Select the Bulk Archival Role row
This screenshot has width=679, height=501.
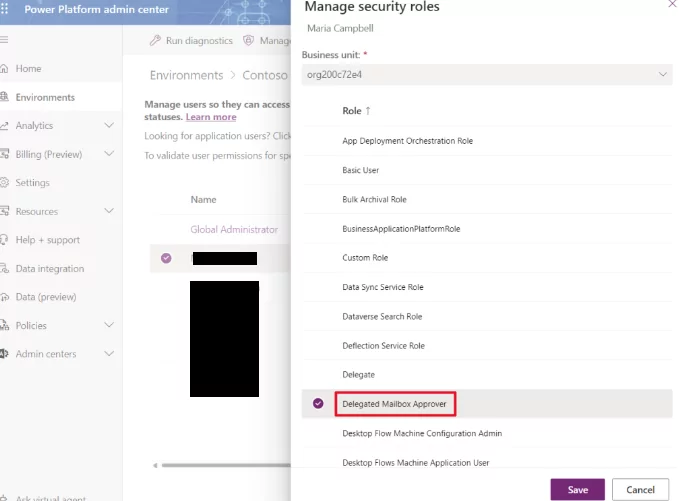pos(487,199)
